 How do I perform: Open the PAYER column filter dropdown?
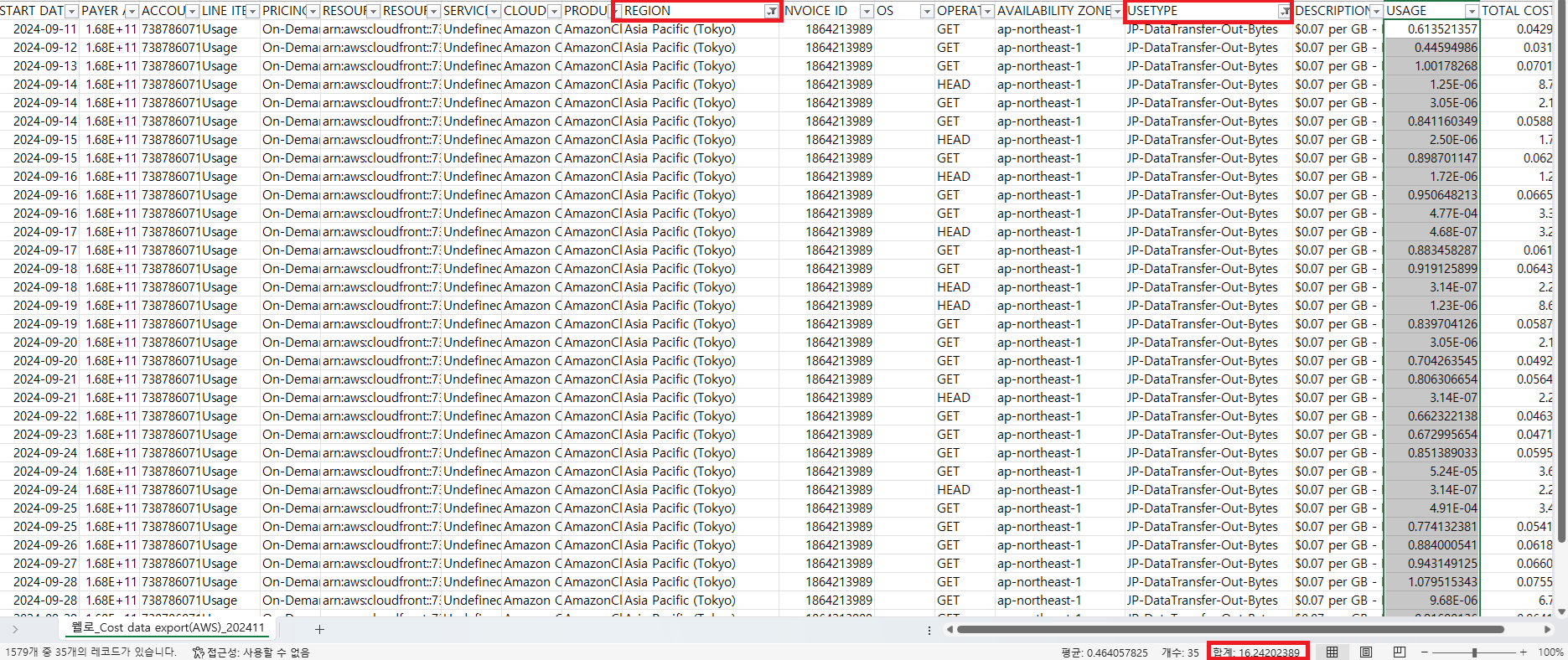[132, 11]
